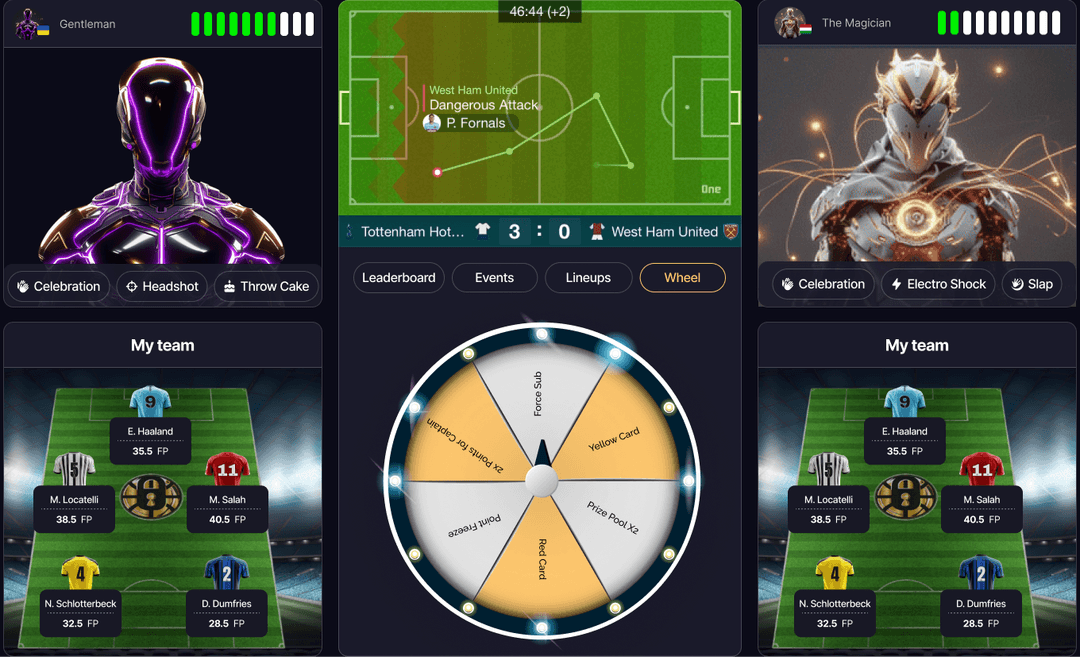Use Headshot action
Viewport: 1080px width, 657px height.
pos(162,286)
